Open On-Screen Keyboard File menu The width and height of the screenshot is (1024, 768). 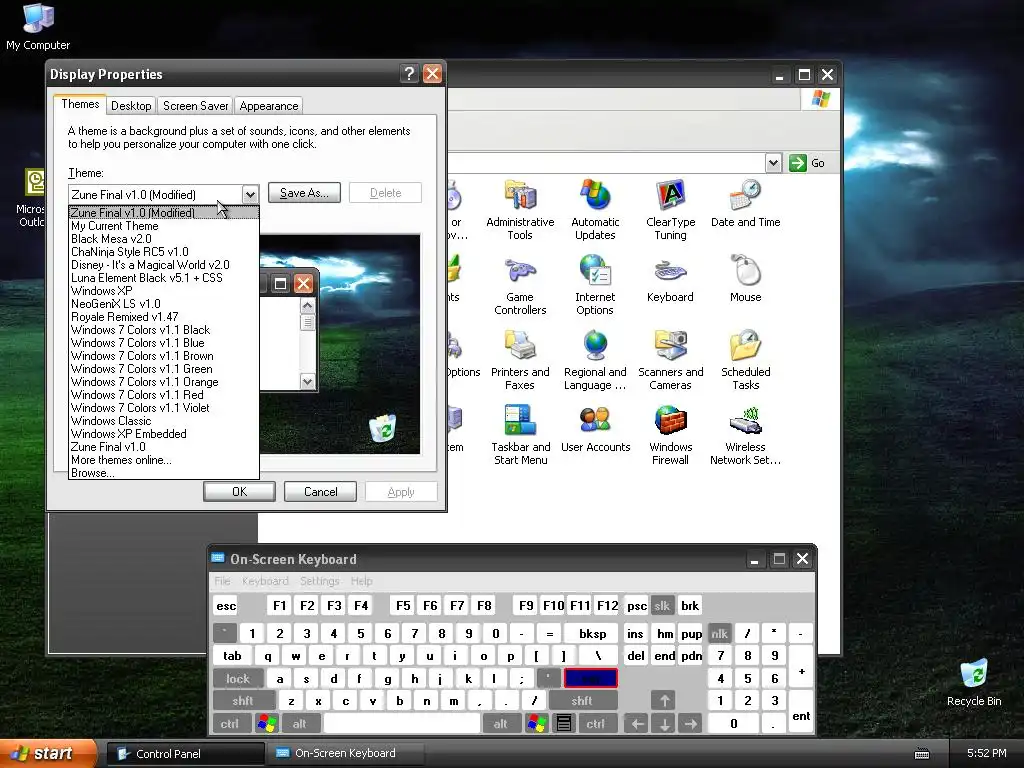[x=223, y=581]
